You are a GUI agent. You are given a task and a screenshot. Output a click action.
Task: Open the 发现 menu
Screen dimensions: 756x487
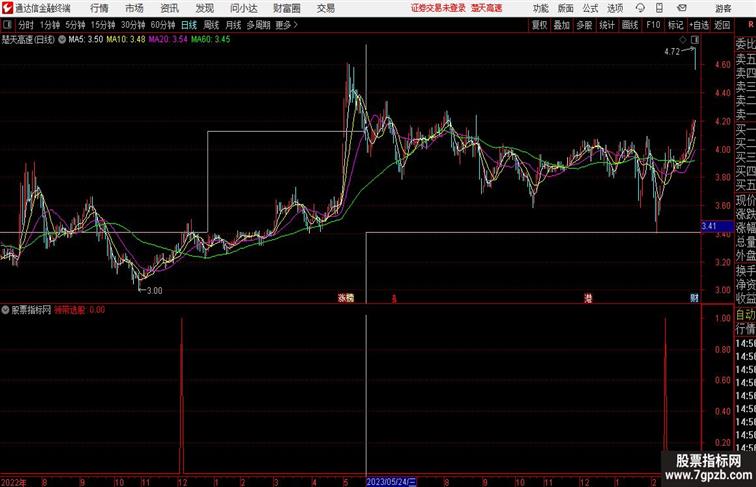tap(204, 8)
